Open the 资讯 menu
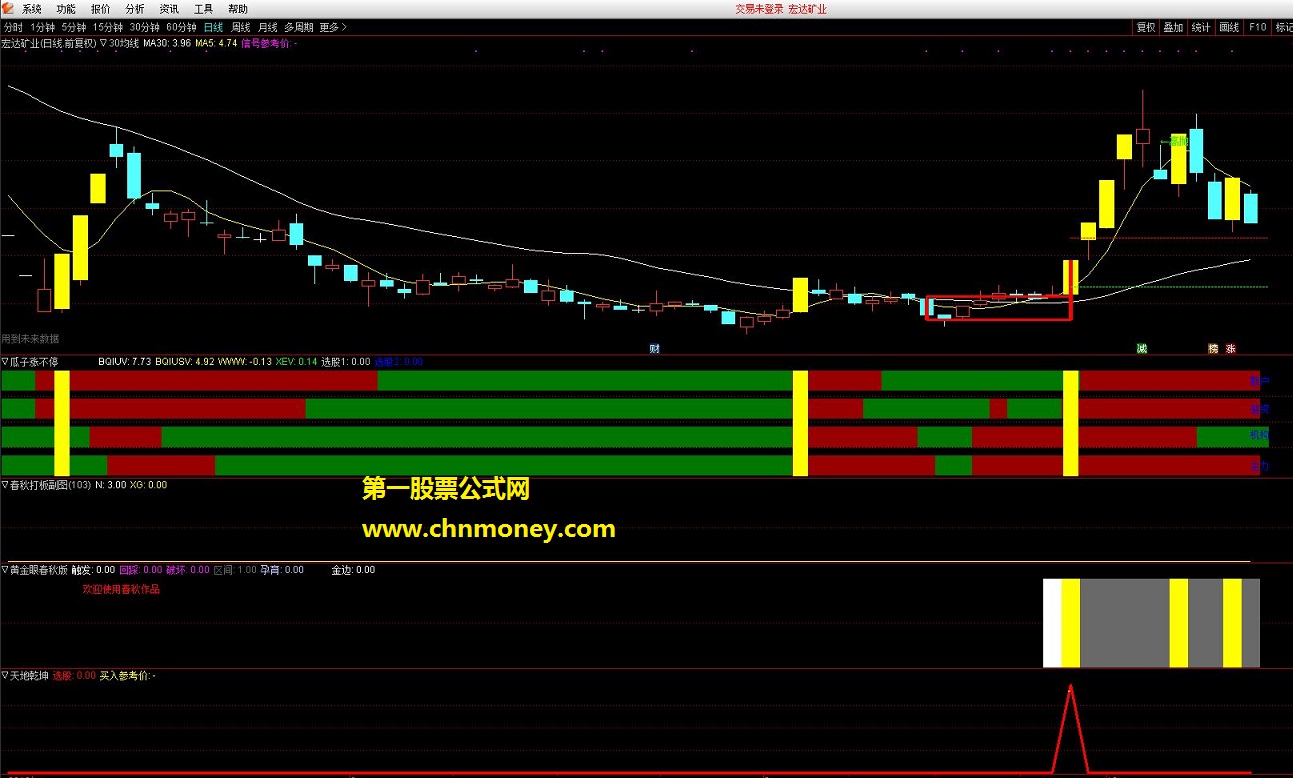The height and width of the screenshot is (778, 1293). (168, 9)
